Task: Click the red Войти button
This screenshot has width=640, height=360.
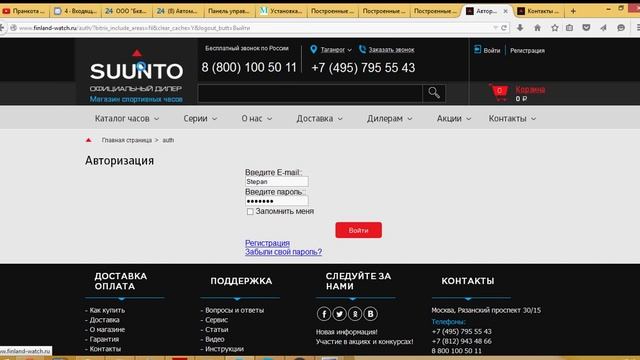Action: pyautogui.click(x=358, y=230)
